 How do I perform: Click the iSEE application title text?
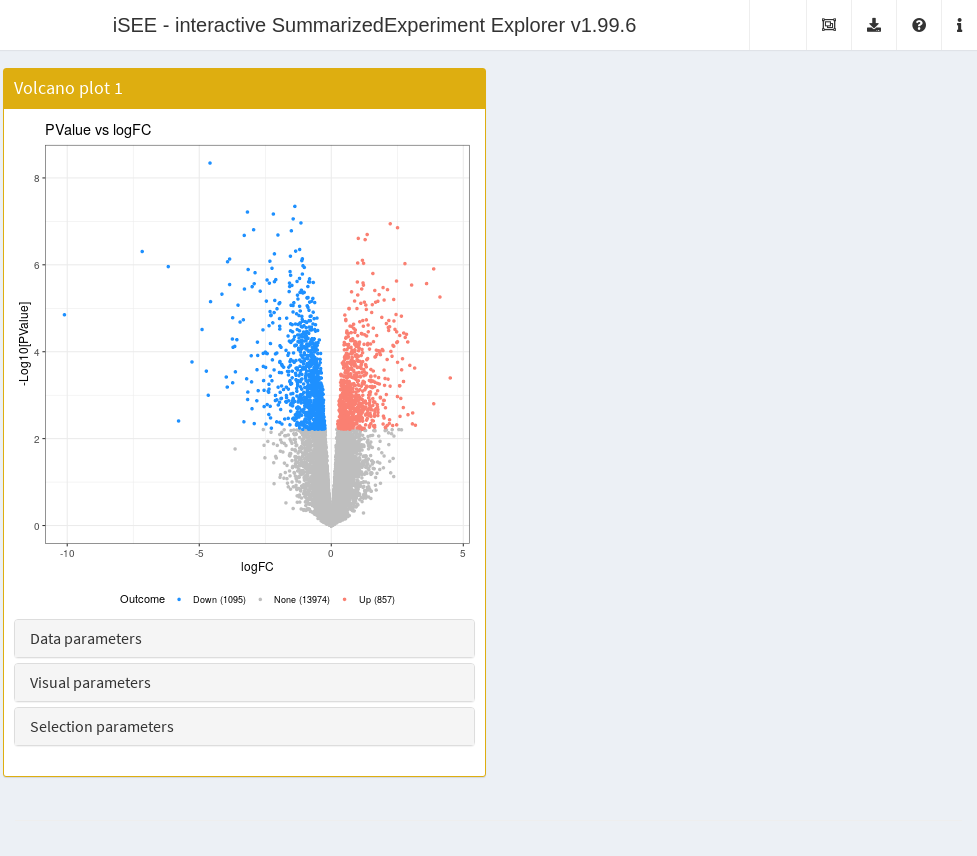click(374, 25)
